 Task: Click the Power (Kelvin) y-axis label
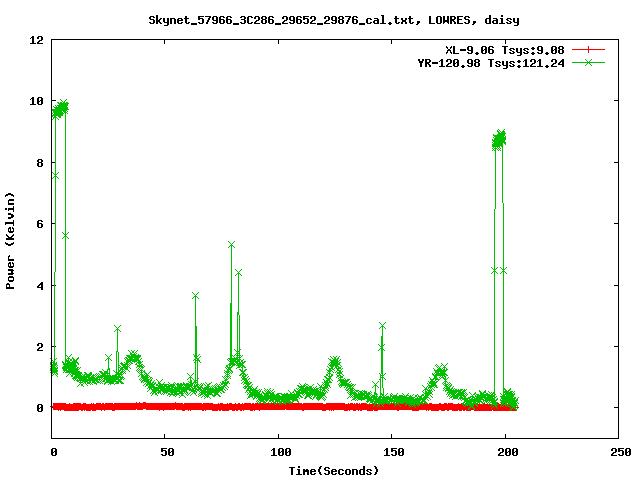coord(11,240)
